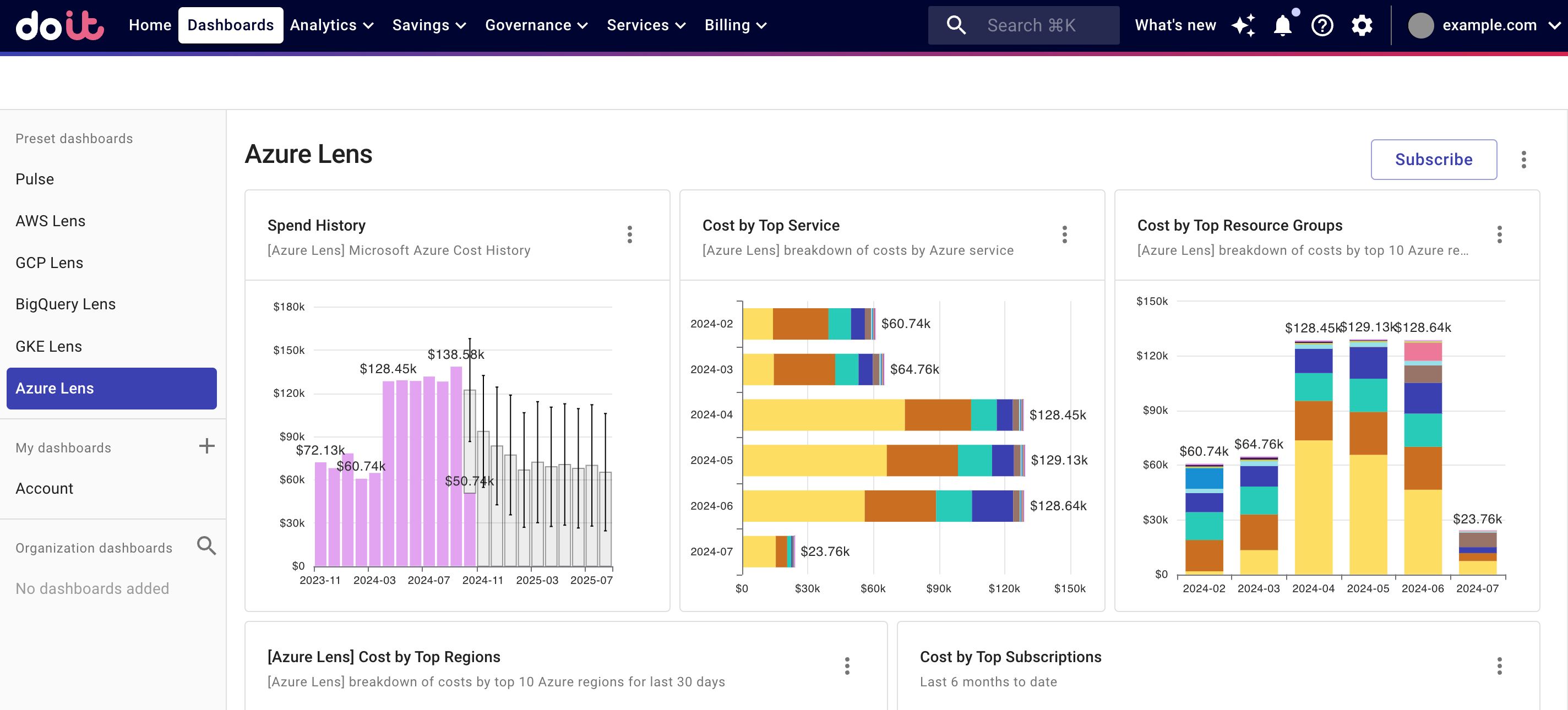
Task: Click the user avatar circle
Action: (1420, 25)
